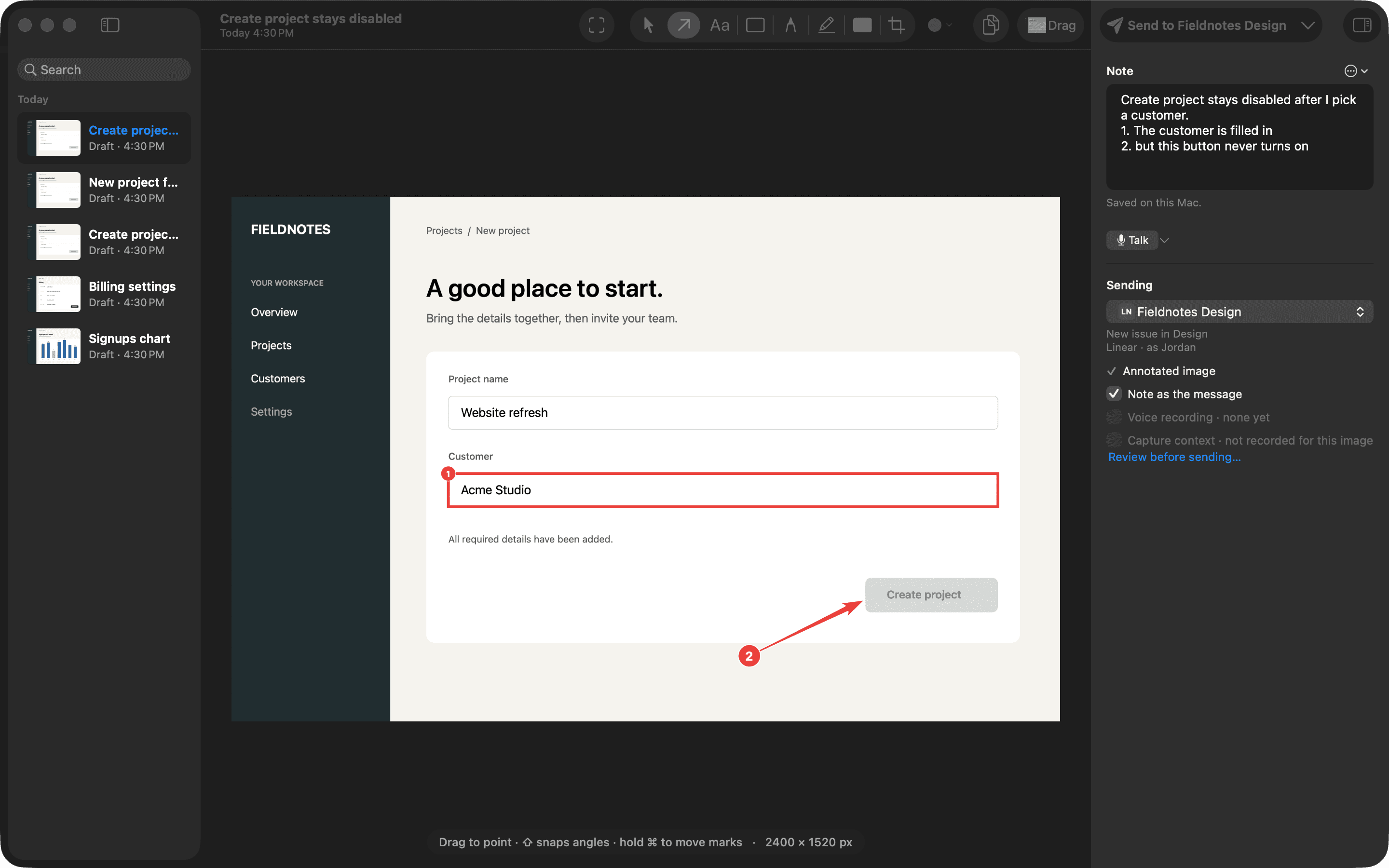The height and width of the screenshot is (868, 1389).
Task: Toggle the right inspector panel icon
Action: [1362, 25]
